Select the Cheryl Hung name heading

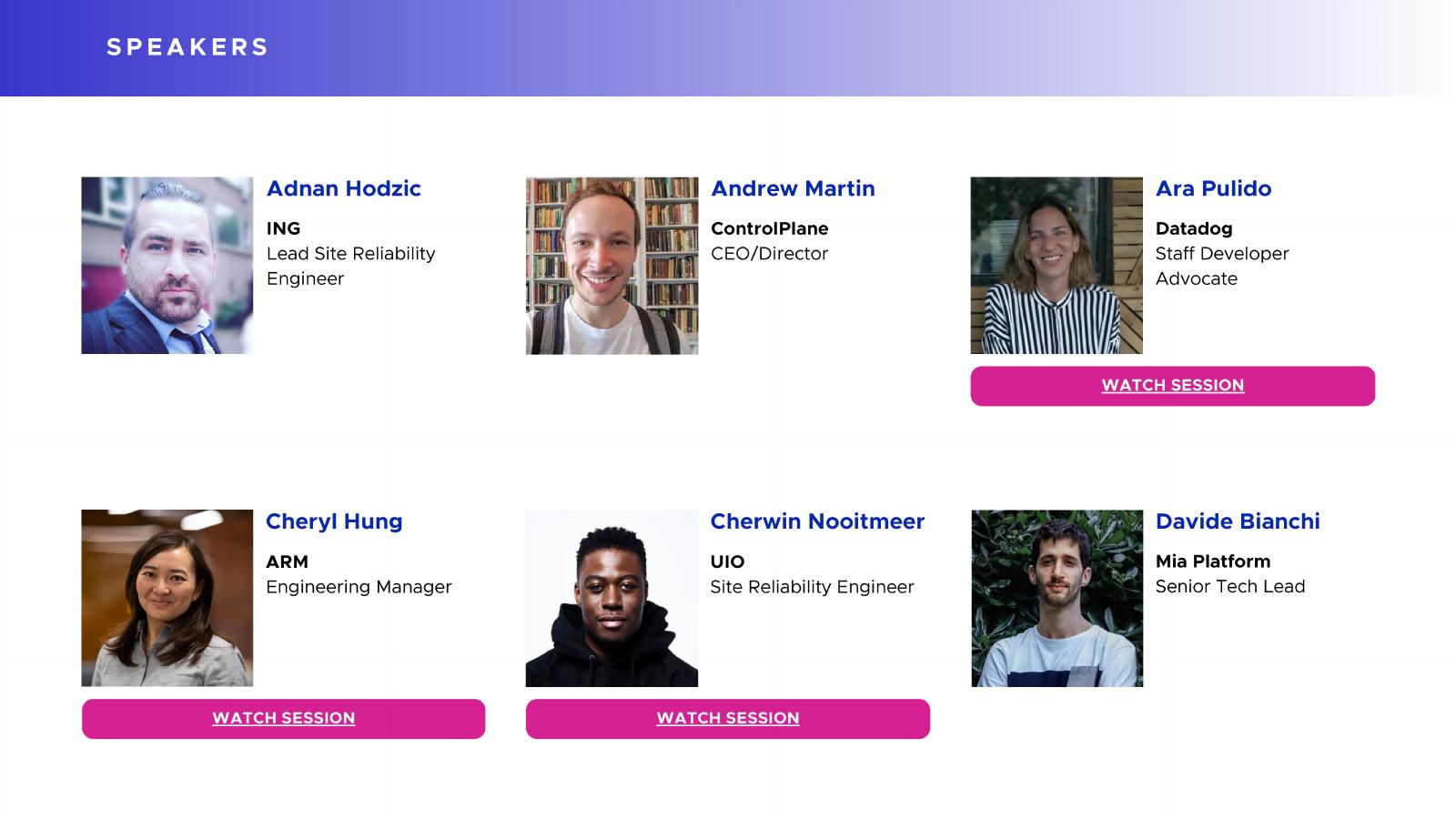[334, 521]
